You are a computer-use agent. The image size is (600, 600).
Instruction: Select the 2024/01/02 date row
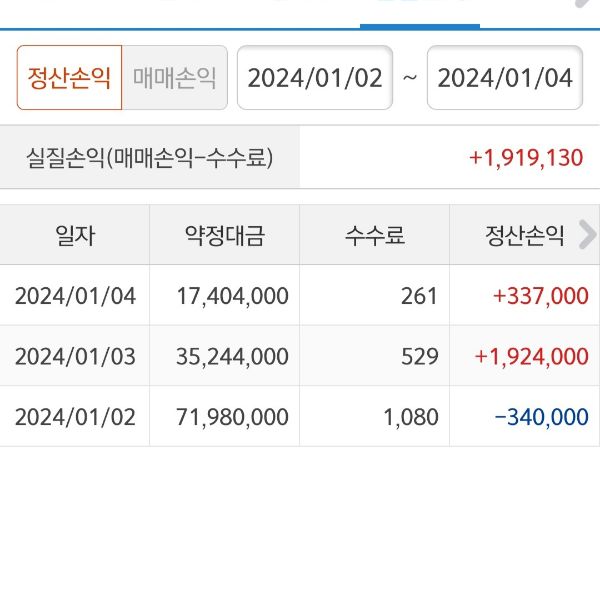coord(75,416)
